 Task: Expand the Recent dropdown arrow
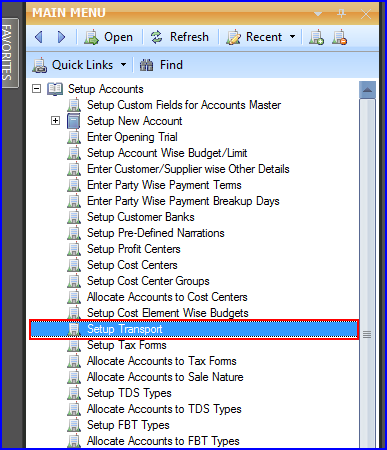point(292,36)
